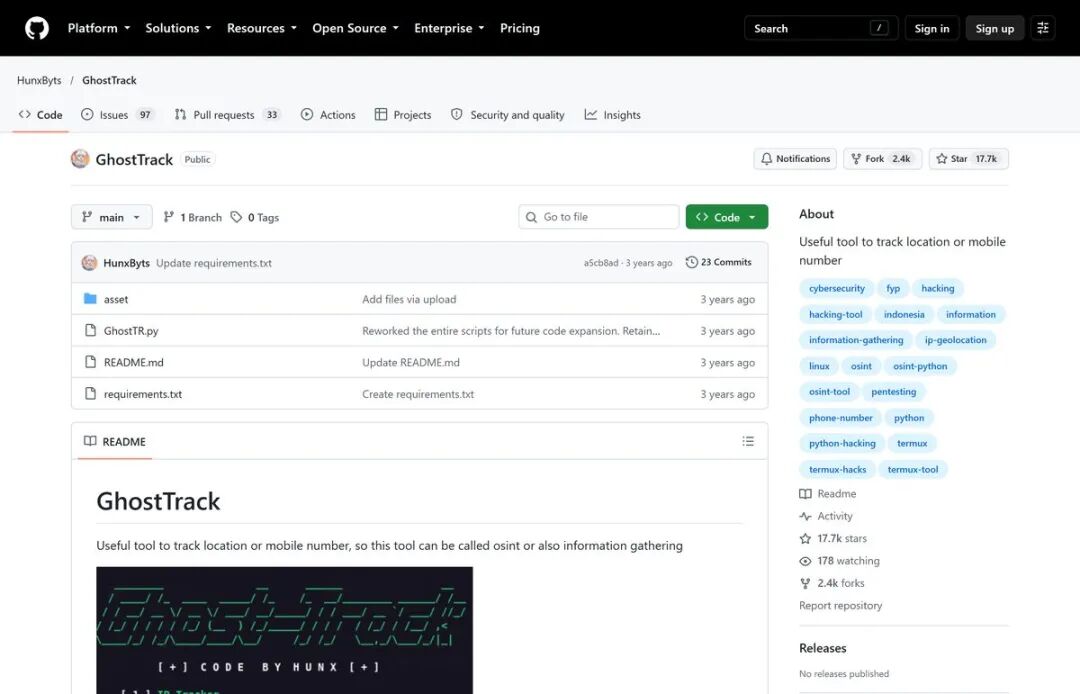Open the GitHub logo homepage link
This screenshot has height=694, width=1080.
37,28
